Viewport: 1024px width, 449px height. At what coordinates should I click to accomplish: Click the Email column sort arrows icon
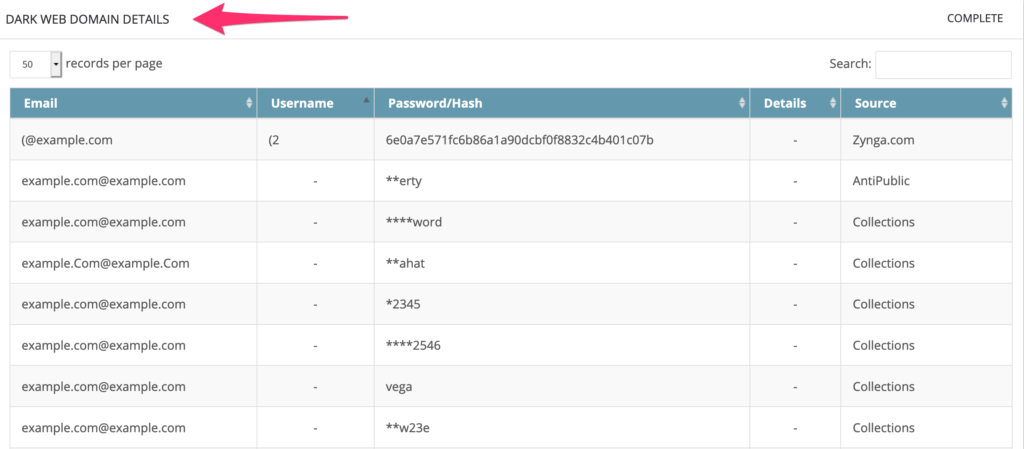(x=249, y=103)
